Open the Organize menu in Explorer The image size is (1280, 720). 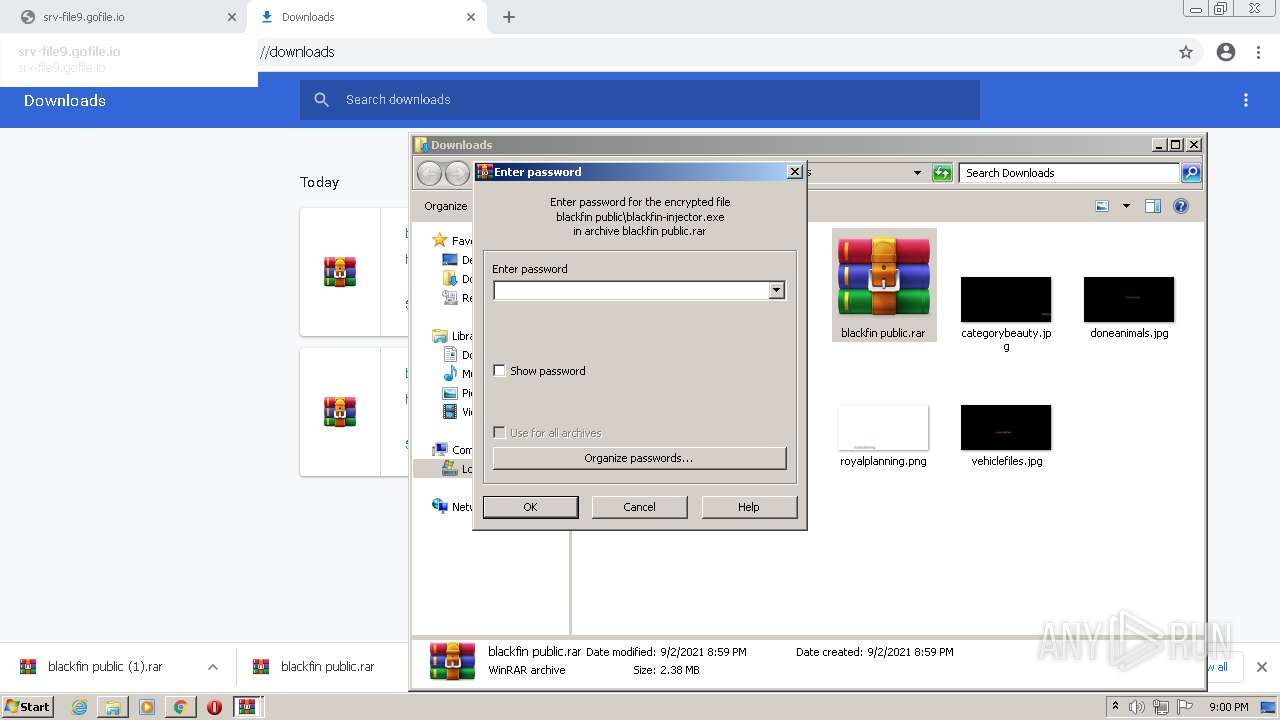click(445, 206)
